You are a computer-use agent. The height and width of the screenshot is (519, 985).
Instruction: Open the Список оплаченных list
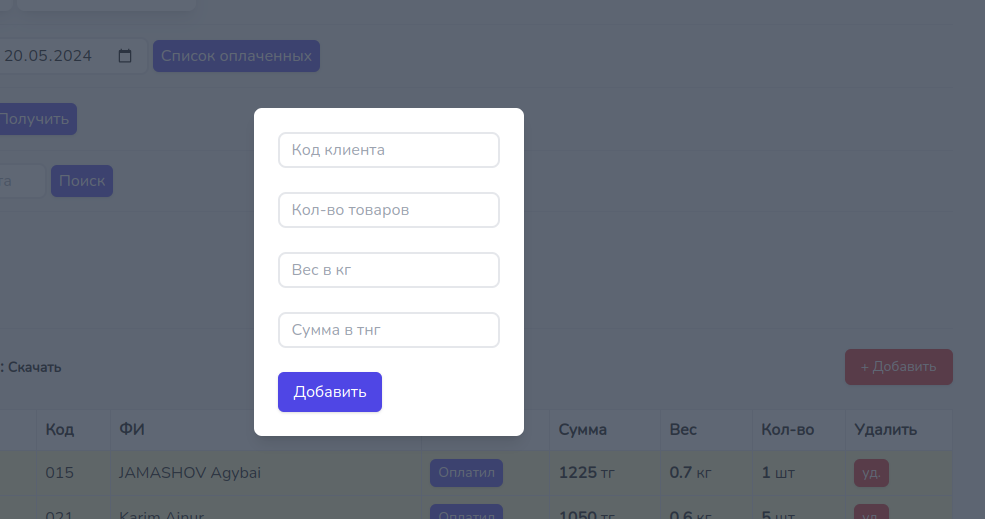point(236,56)
